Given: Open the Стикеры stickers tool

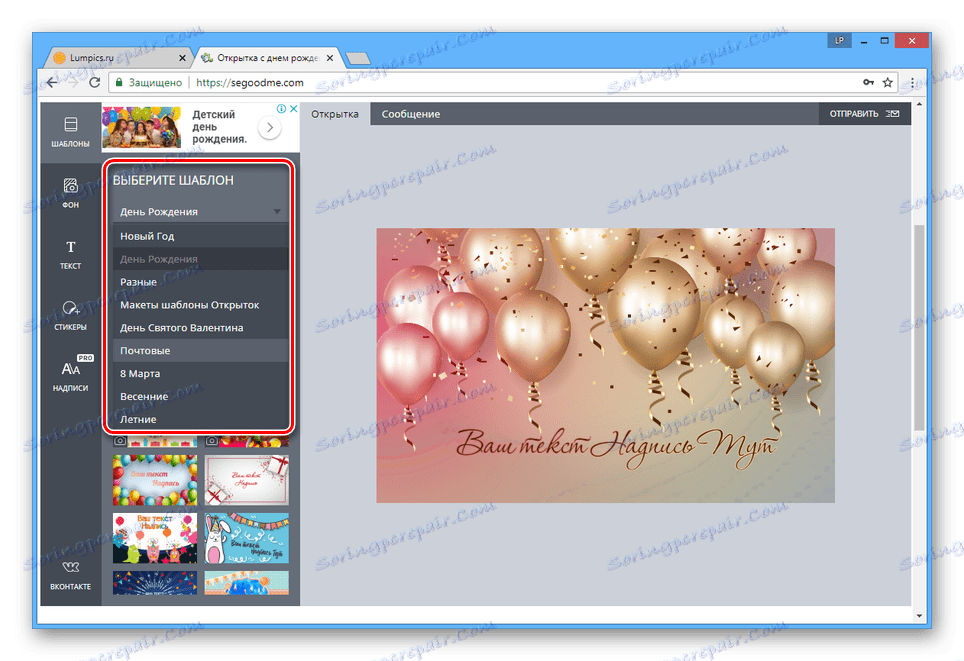Looking at the screenshot, I should tap(70, 315).
